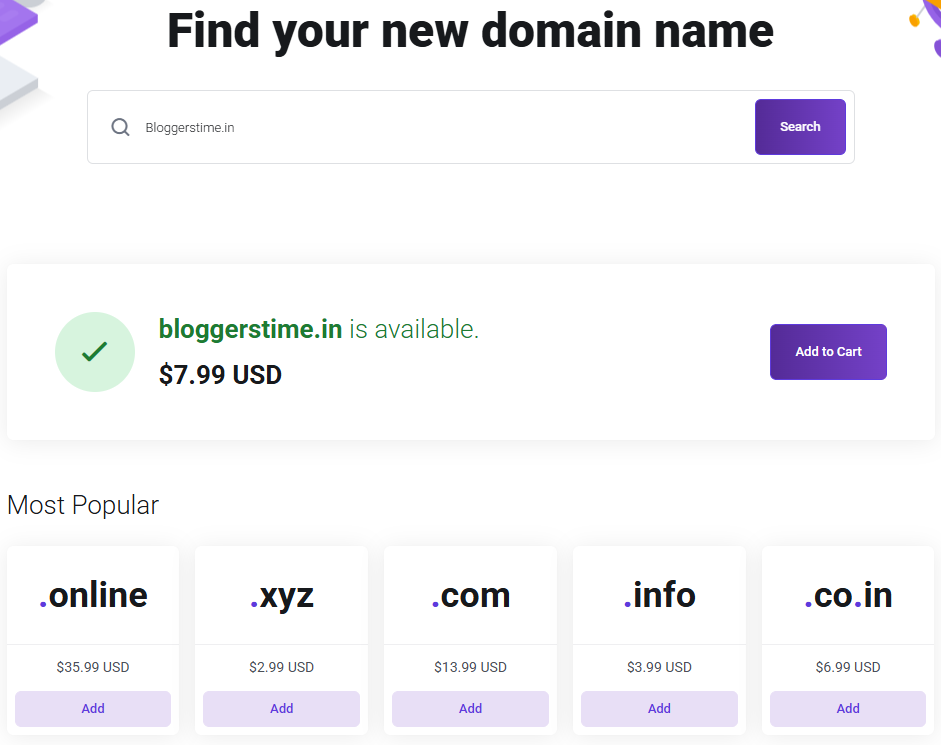Click the Find your new domain name title
This screenshot has height=745, width=941.
point(470,31)
